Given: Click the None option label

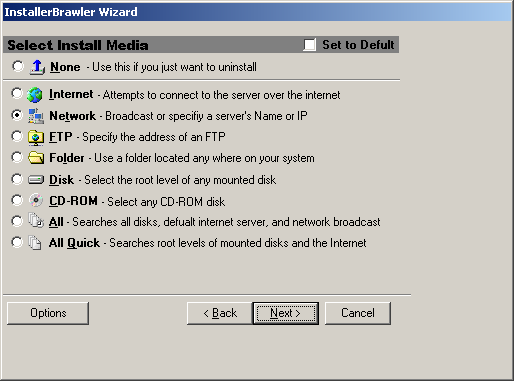Looking at the screenshot, I should coord(65,67).
